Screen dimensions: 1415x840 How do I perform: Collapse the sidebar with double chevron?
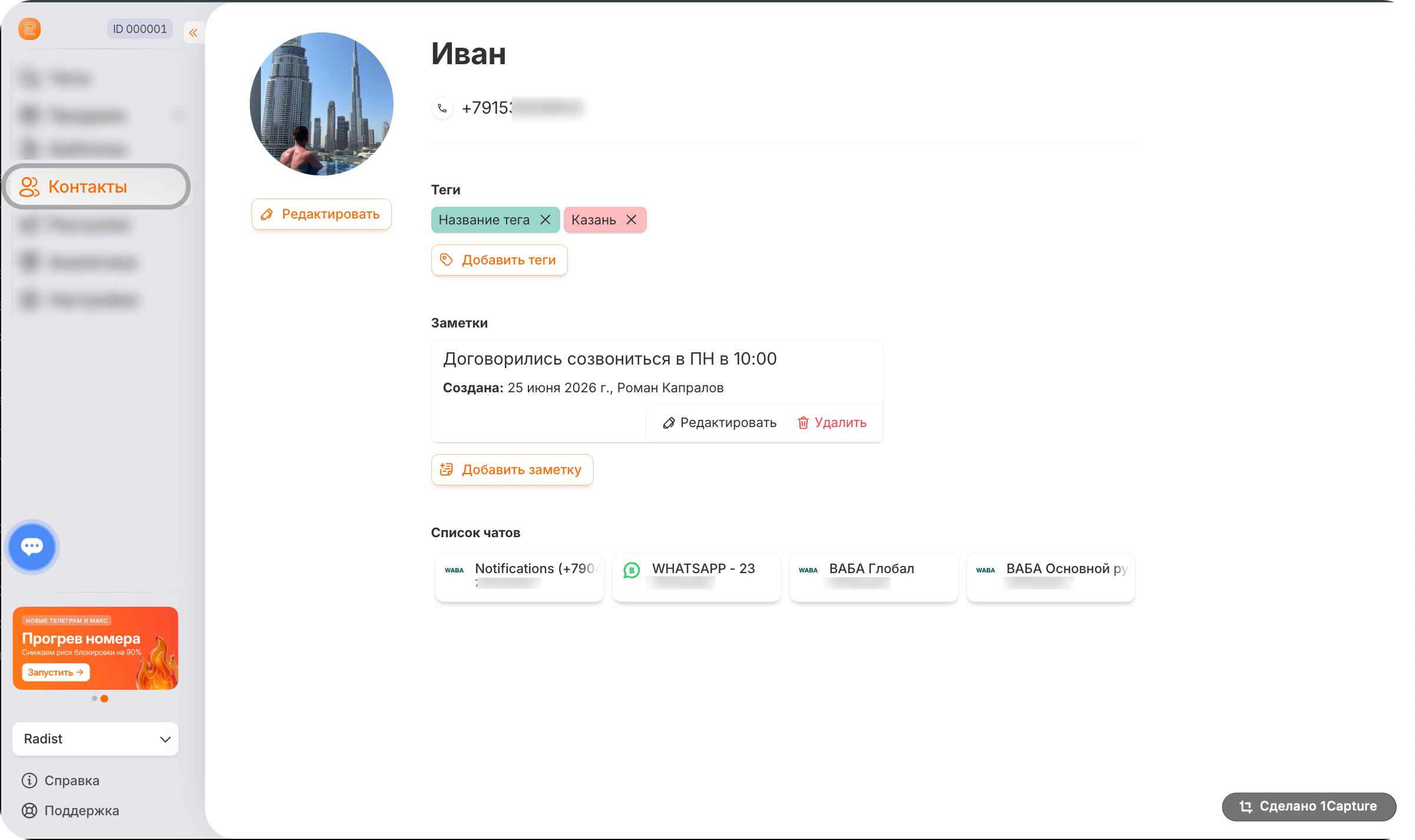coord(193,33)
